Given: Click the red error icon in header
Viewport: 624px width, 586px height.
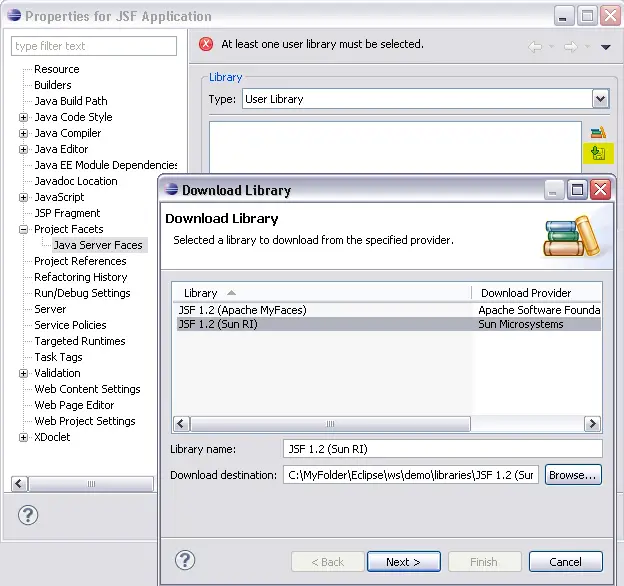Looking at the screenshot, I should pyautogui.click(x=206, y=45).
